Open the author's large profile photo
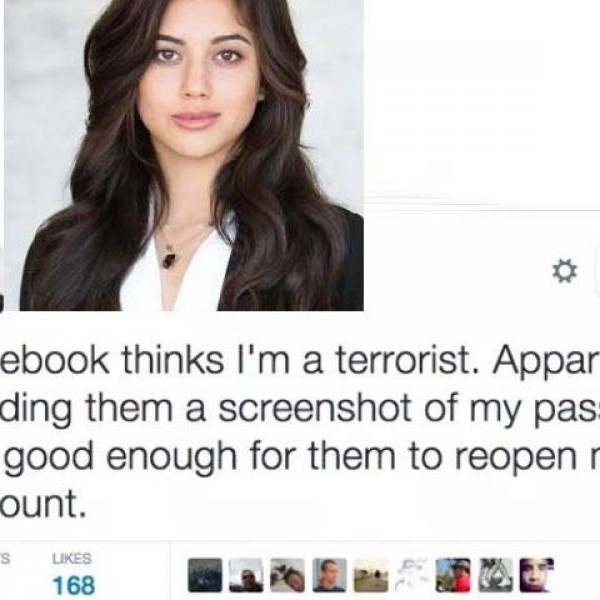This screenshot has width=600, height=600. pos(184,155)
